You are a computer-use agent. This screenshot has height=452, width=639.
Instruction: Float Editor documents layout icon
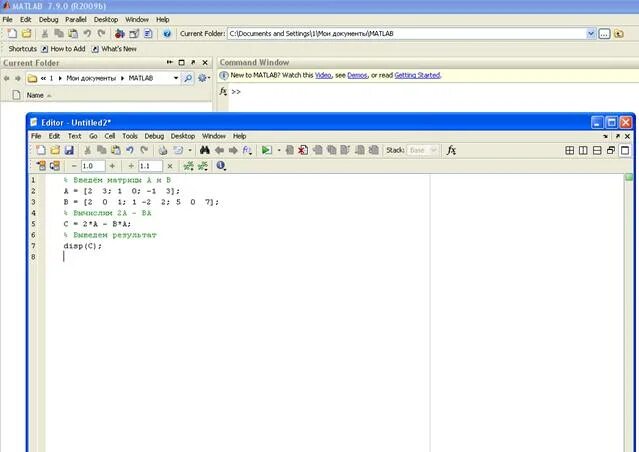point(611,150)
